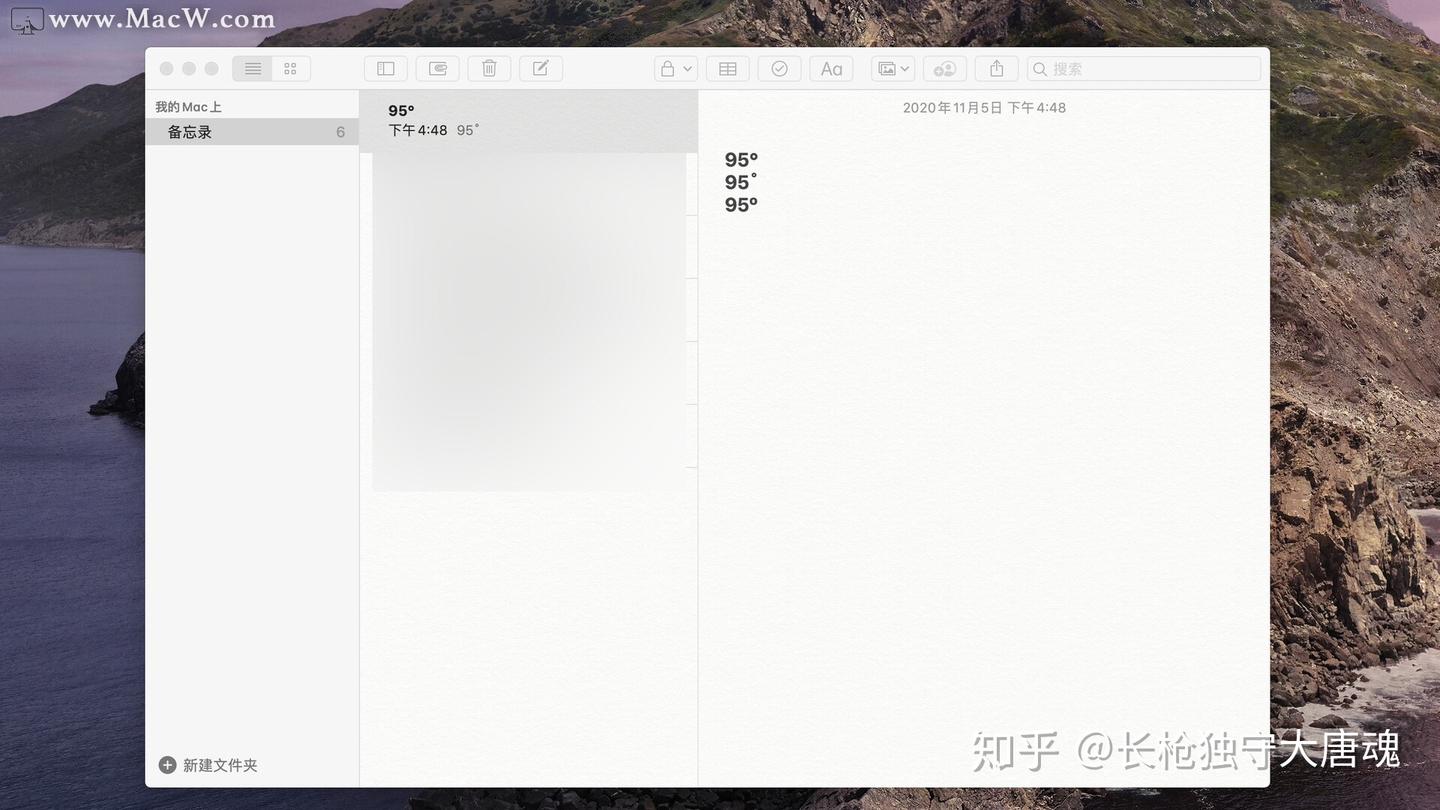The image size is (1440, 810).
Task: Toggle note locking with the lock icon
Action: (667, 68)
